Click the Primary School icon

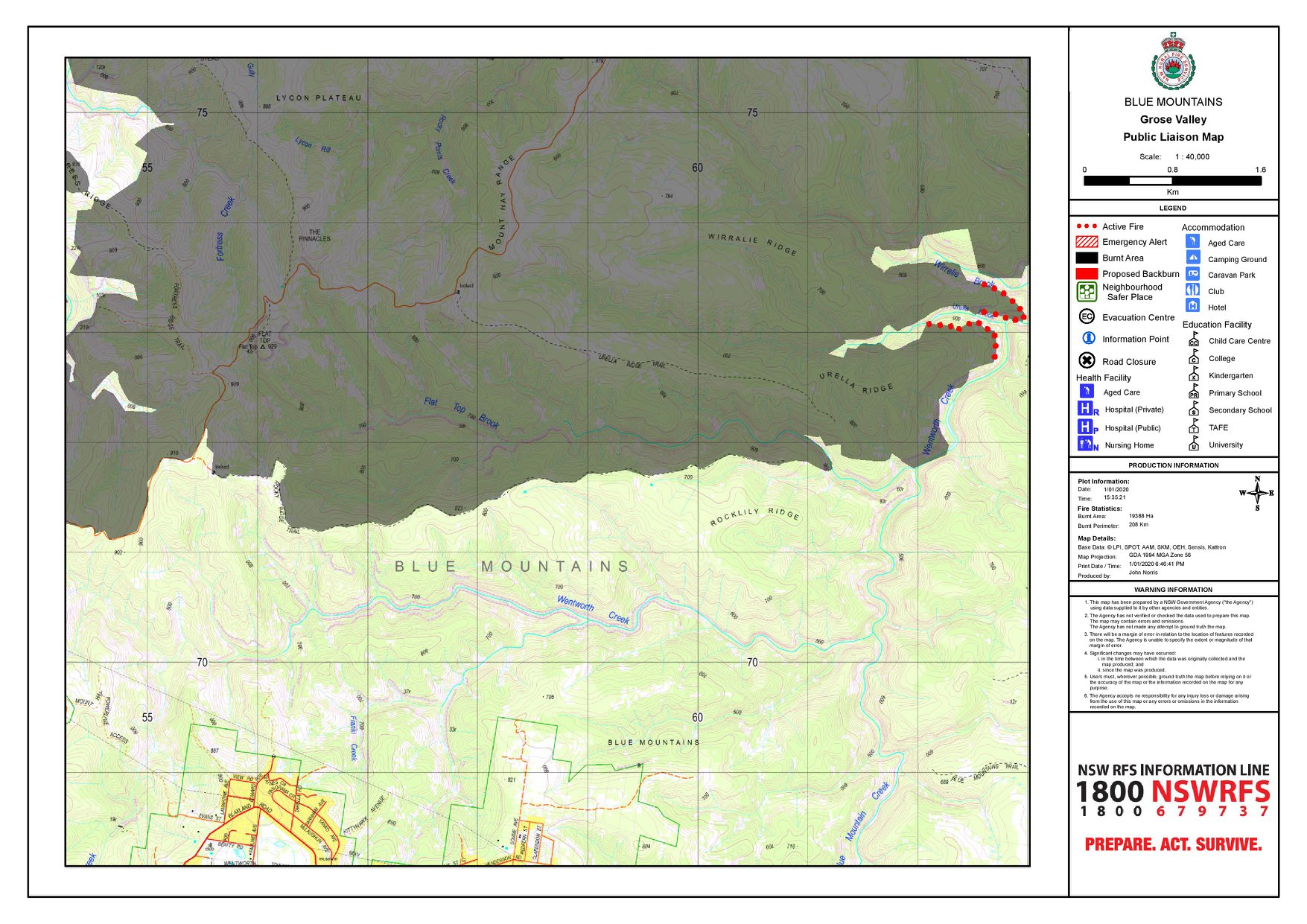(x=1194, y=392)
